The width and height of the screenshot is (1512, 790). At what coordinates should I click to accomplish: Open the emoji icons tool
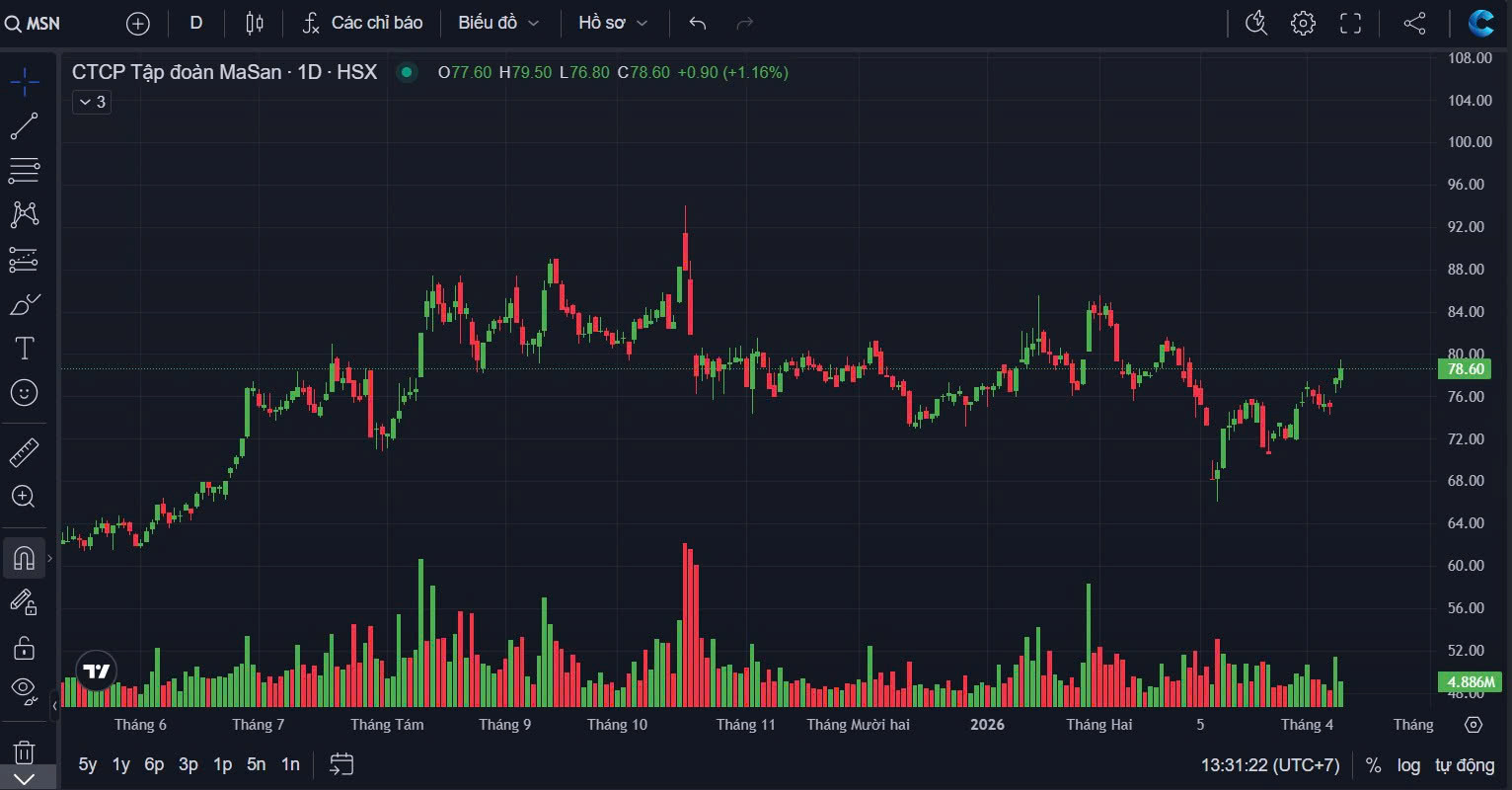pyautogui.click(x=24, y=393)
